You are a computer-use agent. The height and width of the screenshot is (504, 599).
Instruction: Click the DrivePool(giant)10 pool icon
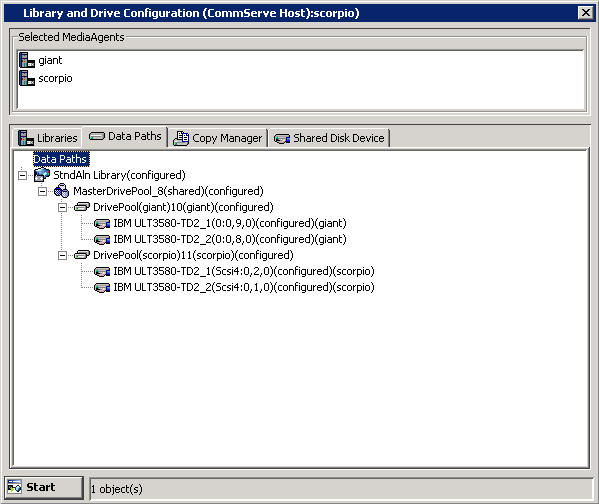point(82,207)
